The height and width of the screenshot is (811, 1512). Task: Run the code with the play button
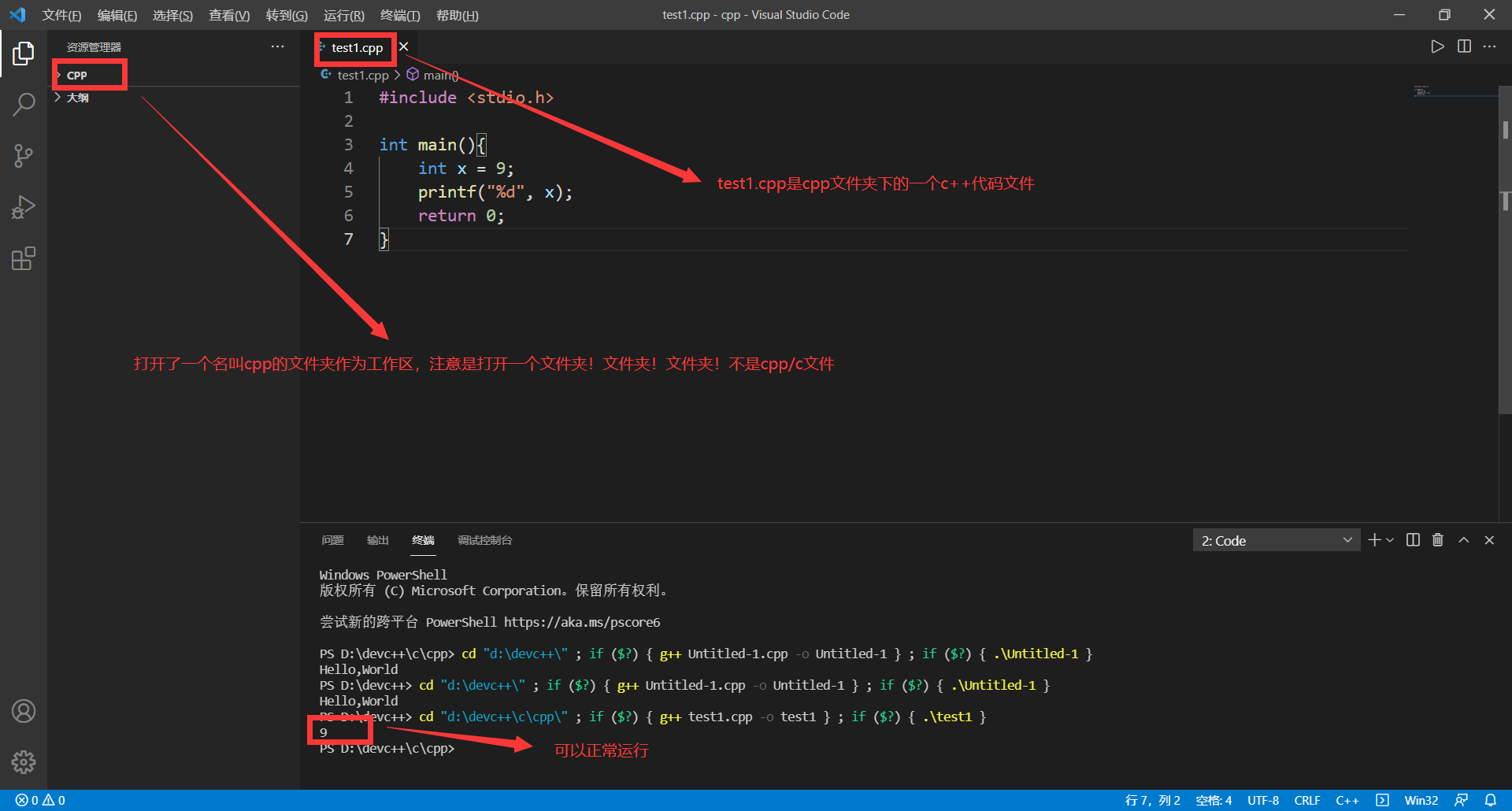1436,46
